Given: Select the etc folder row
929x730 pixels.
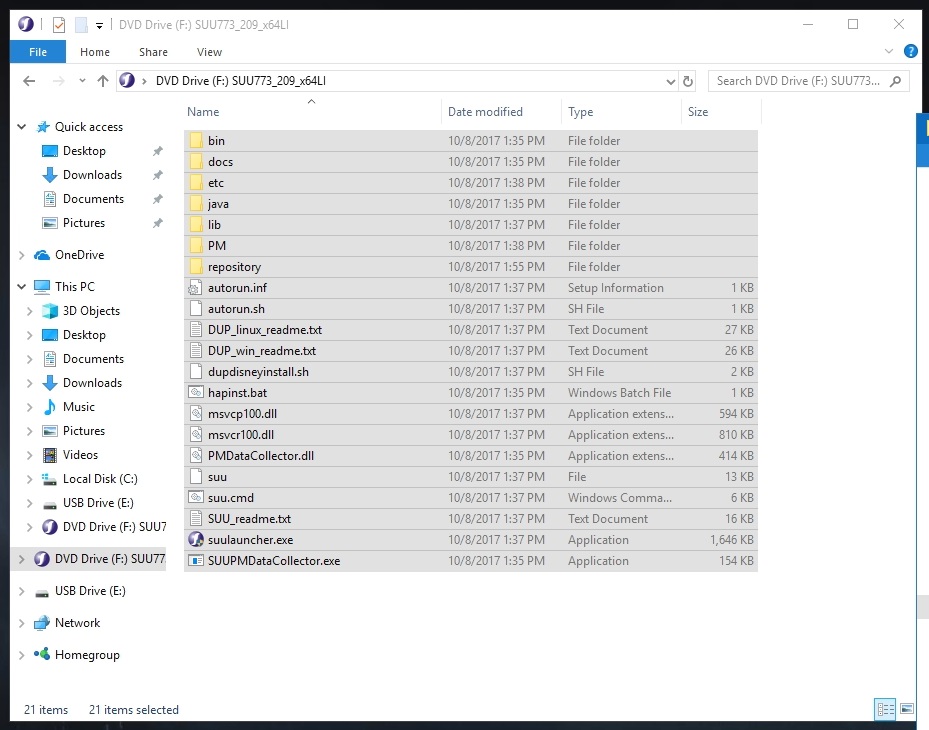Looking at the screenshot, I should pos(471,183).
